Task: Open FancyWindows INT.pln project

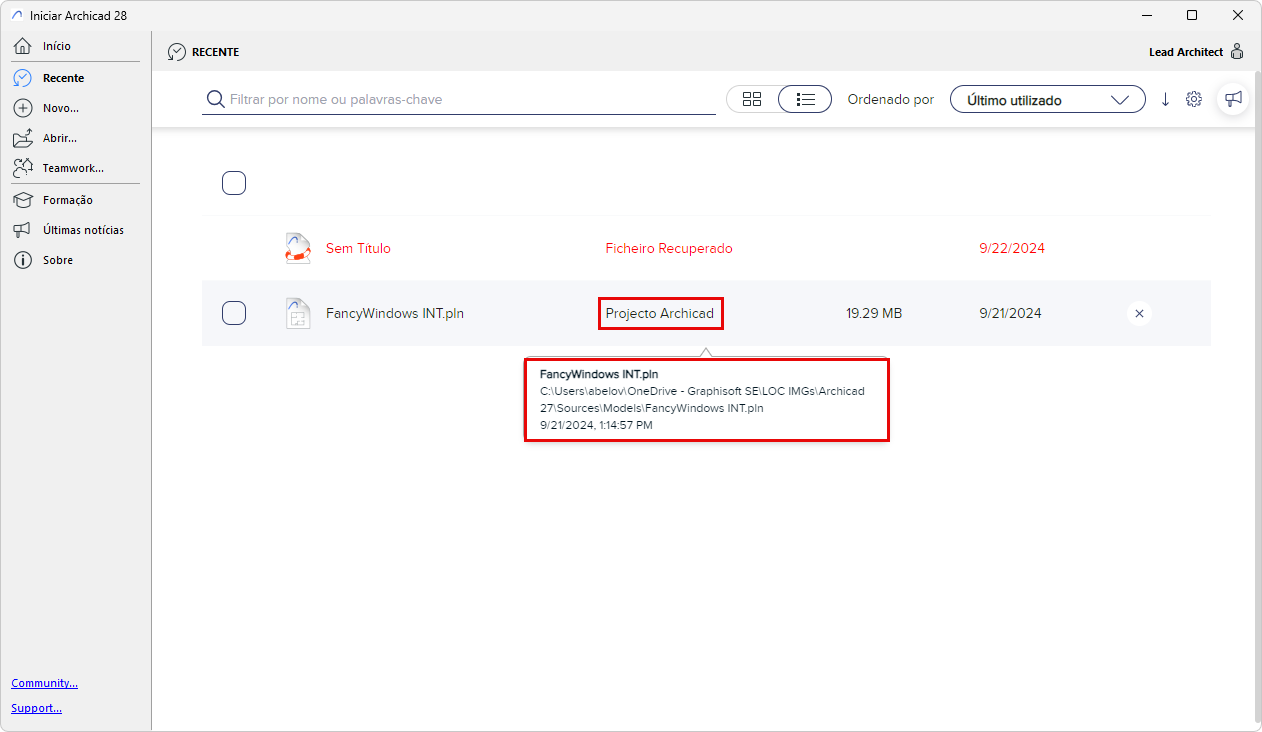Action: (395, 313)
